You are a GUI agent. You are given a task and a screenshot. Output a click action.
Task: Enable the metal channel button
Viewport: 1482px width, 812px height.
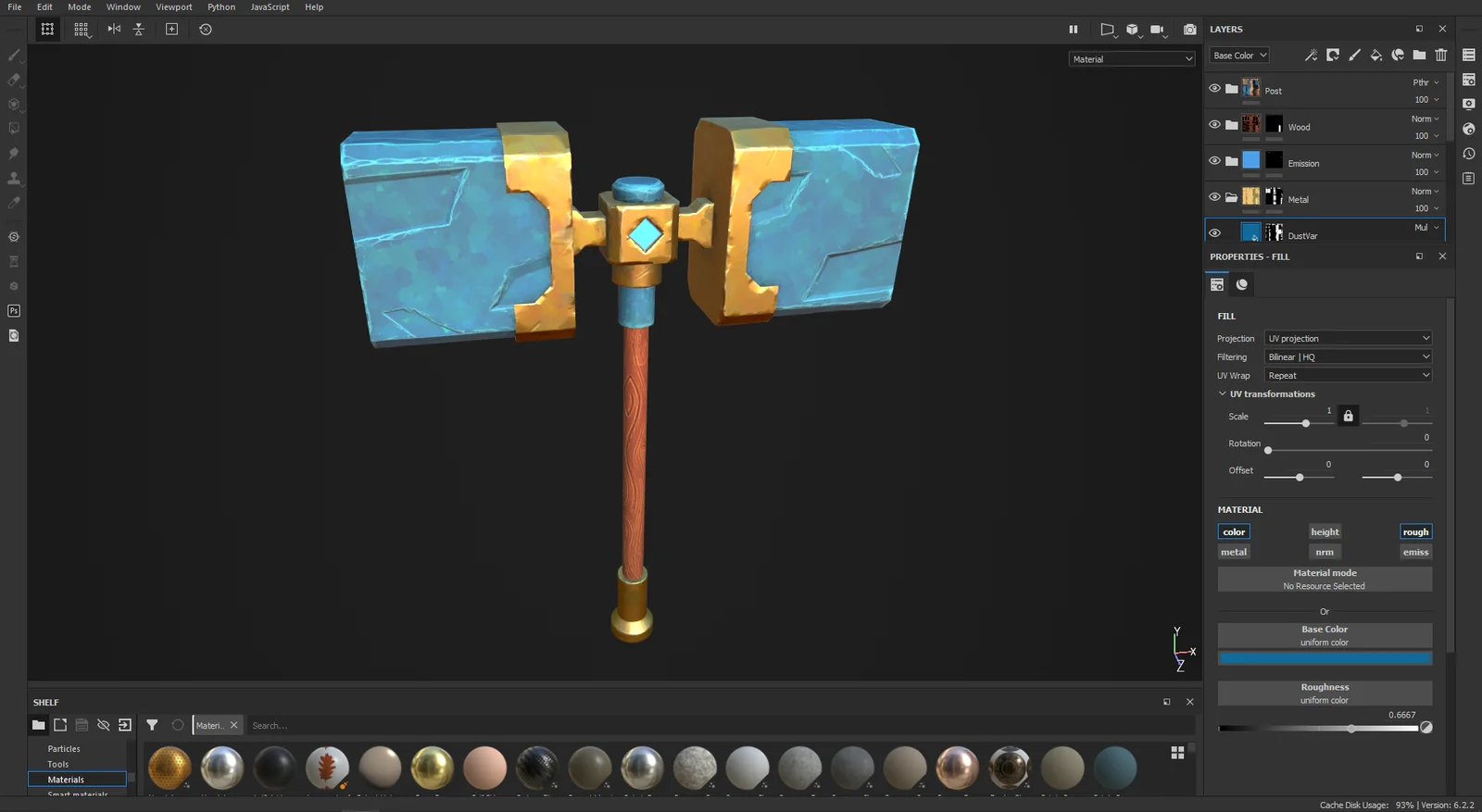(1234, 552)
